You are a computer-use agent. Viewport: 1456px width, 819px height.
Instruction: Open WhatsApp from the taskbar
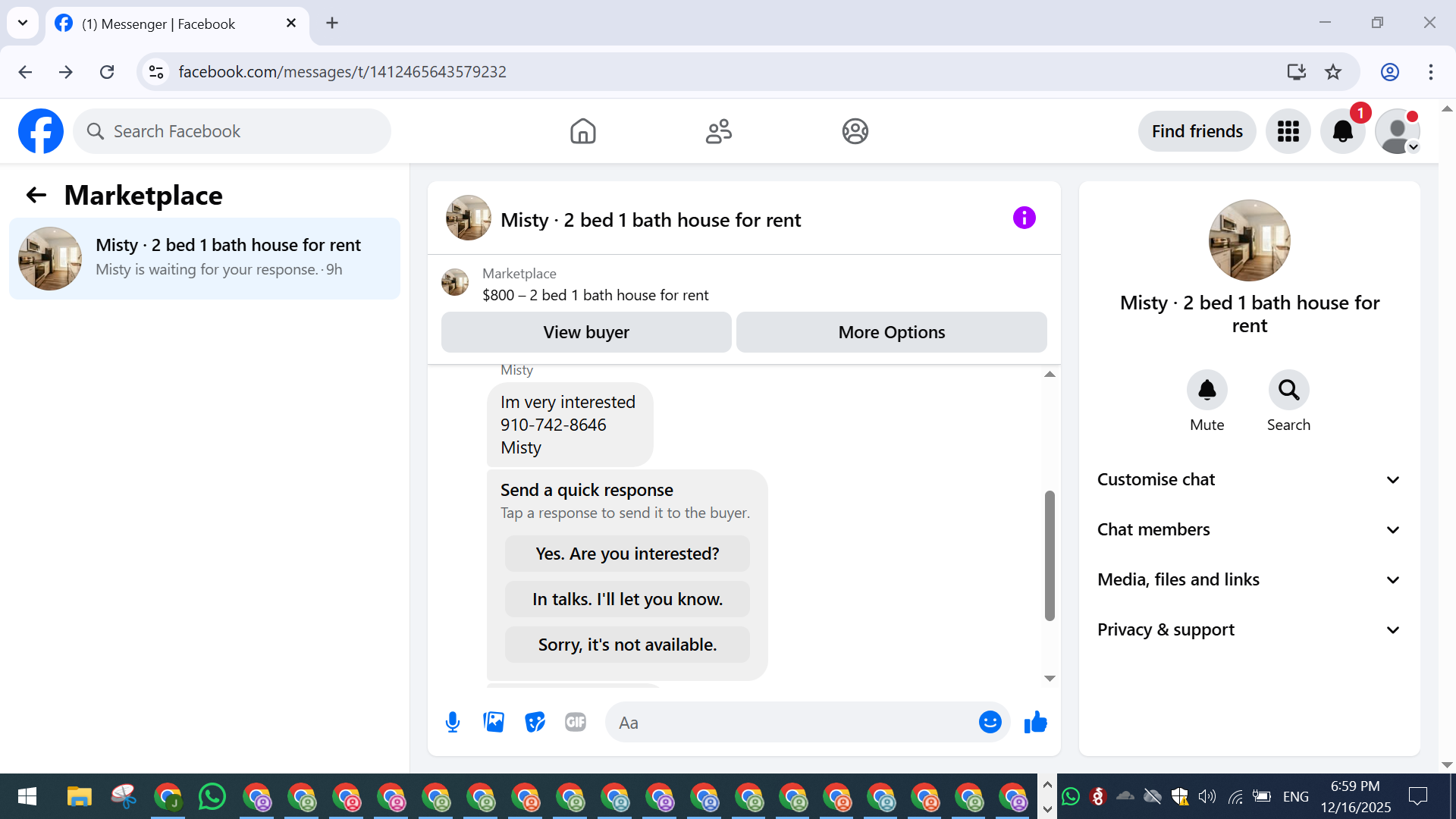[x=212, y=797]
